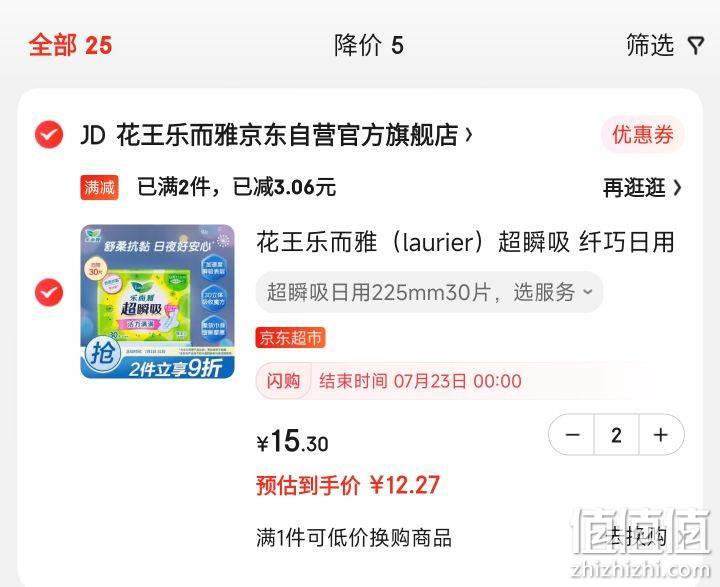Tap 去换购 to redeem low-price items

point(635,537)
